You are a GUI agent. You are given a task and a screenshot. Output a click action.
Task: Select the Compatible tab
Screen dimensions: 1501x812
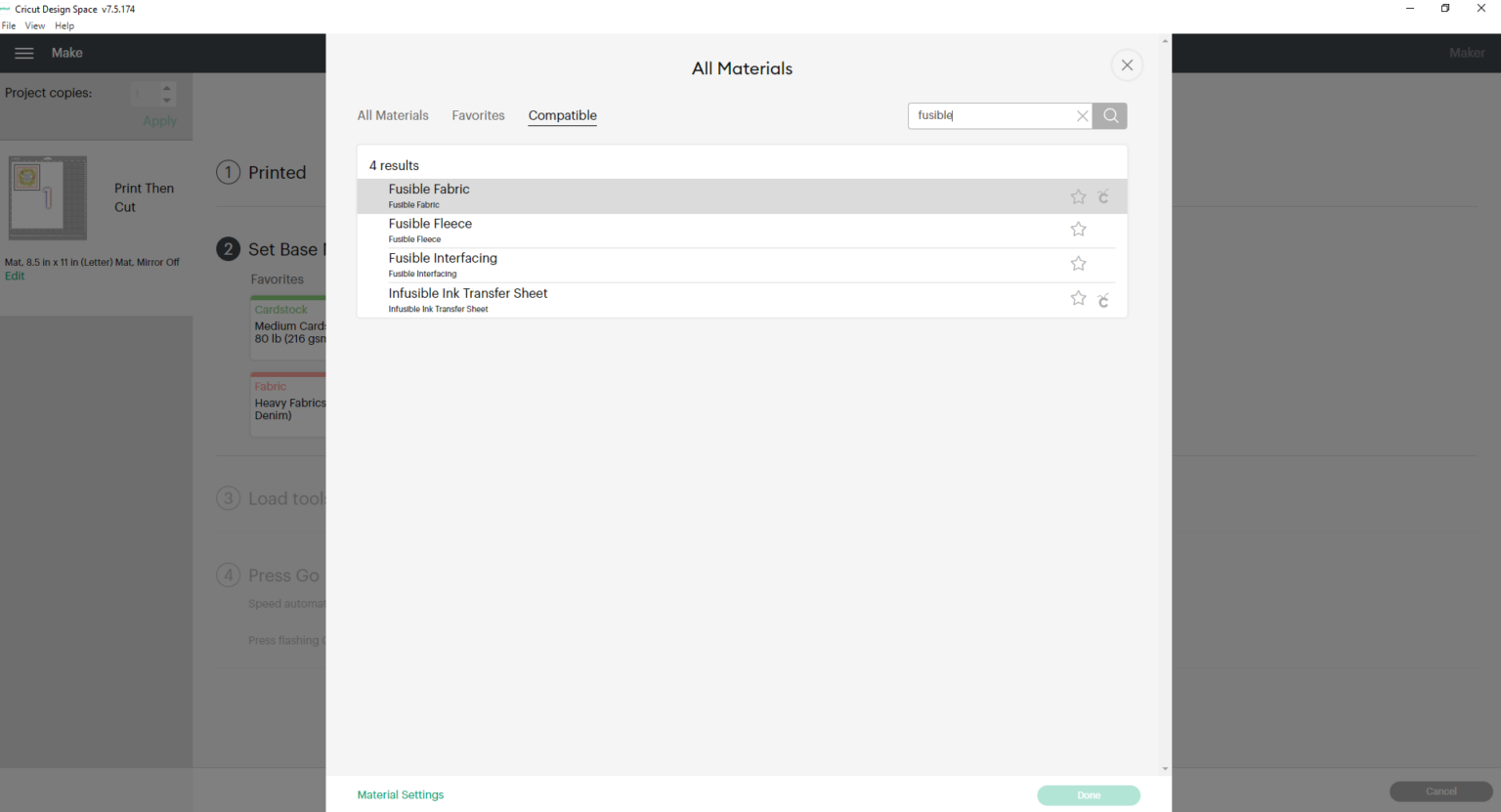(x=562, y=115)
